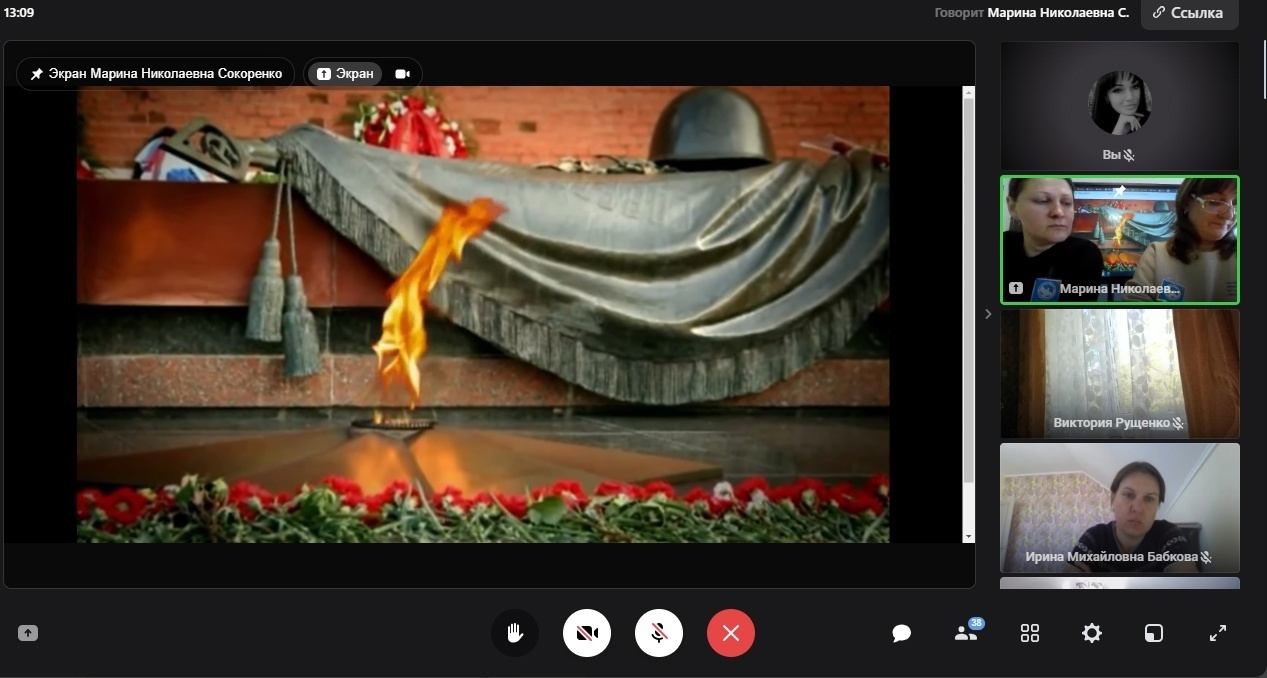
Task: Collapse participants sidebar with the chevron
Action: 988,314
